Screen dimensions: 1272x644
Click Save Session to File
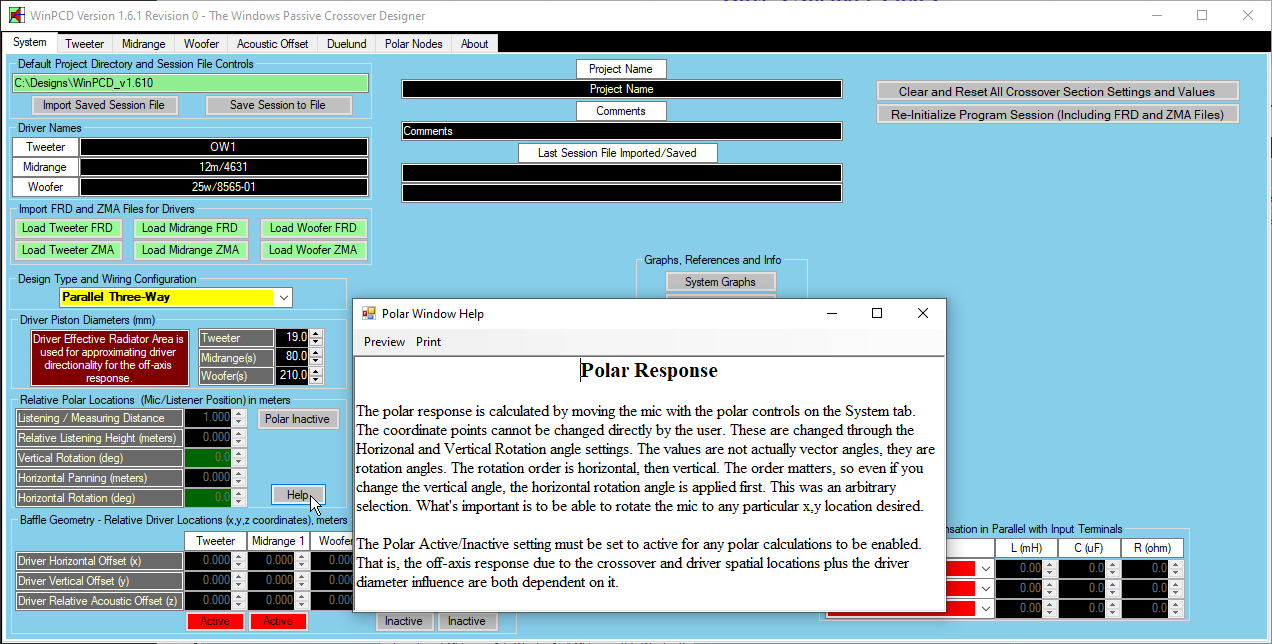tap(278, 105)
